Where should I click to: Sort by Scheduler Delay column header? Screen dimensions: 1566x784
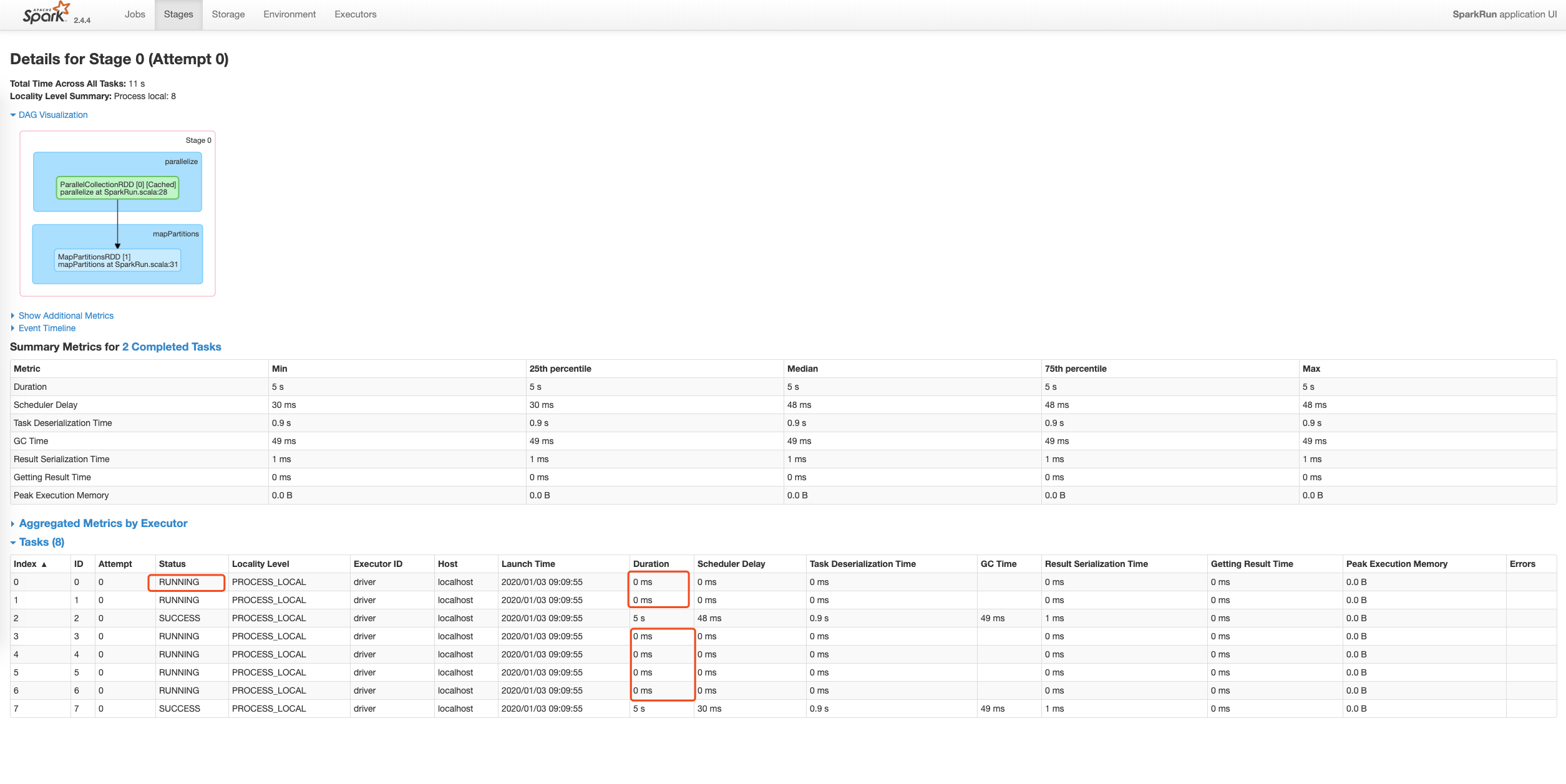point(731,564)
